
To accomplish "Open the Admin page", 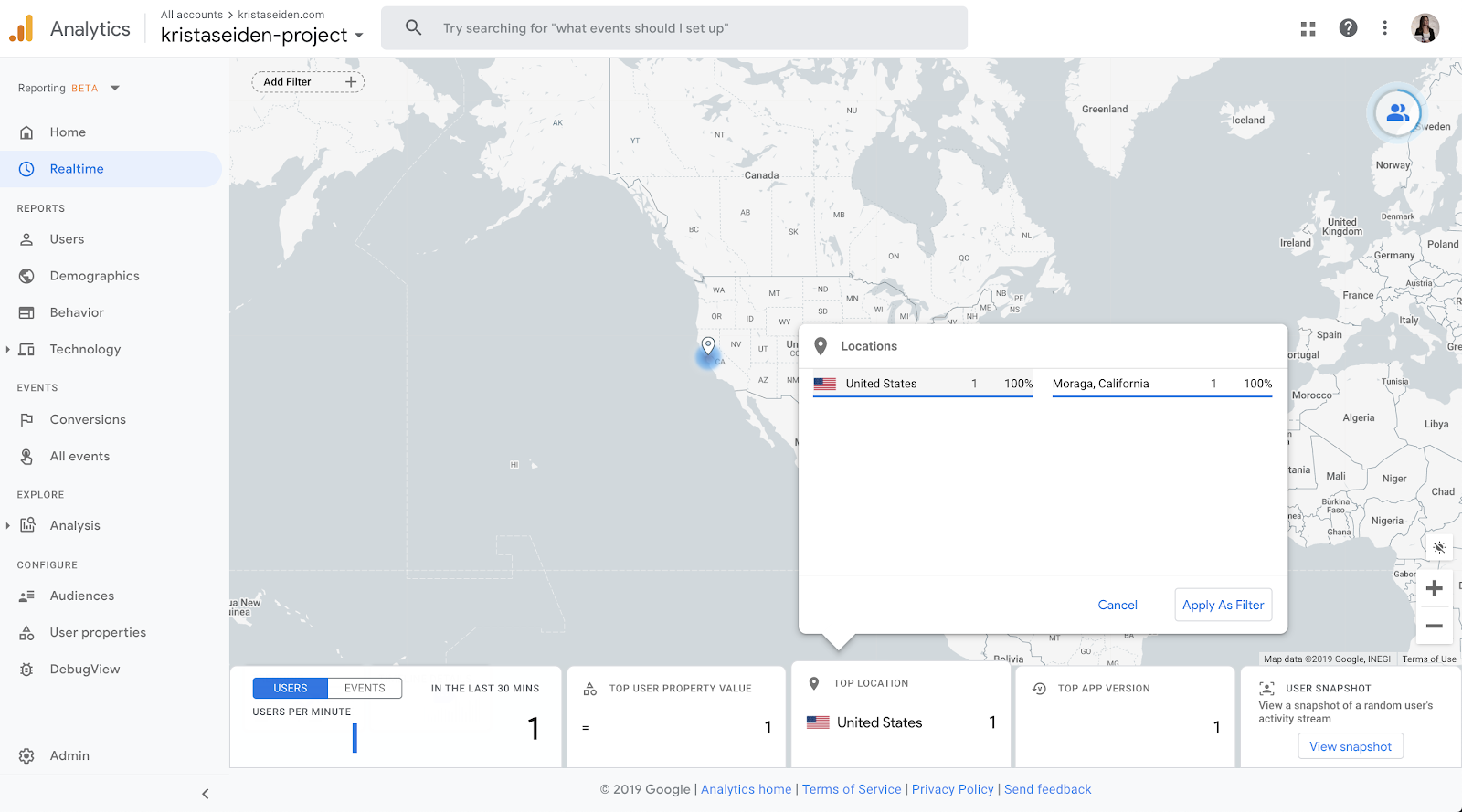I will [x=69, y=755].
